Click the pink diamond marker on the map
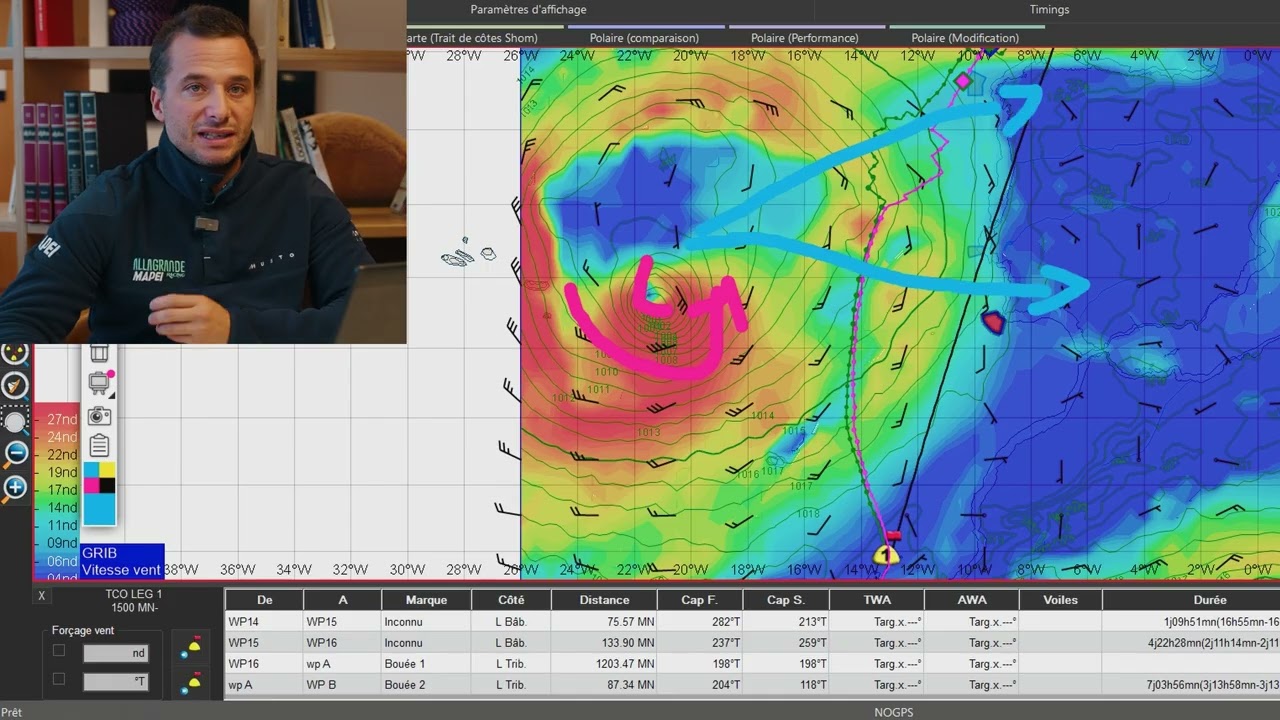The image size is (1280, 720). pos(963,80)
